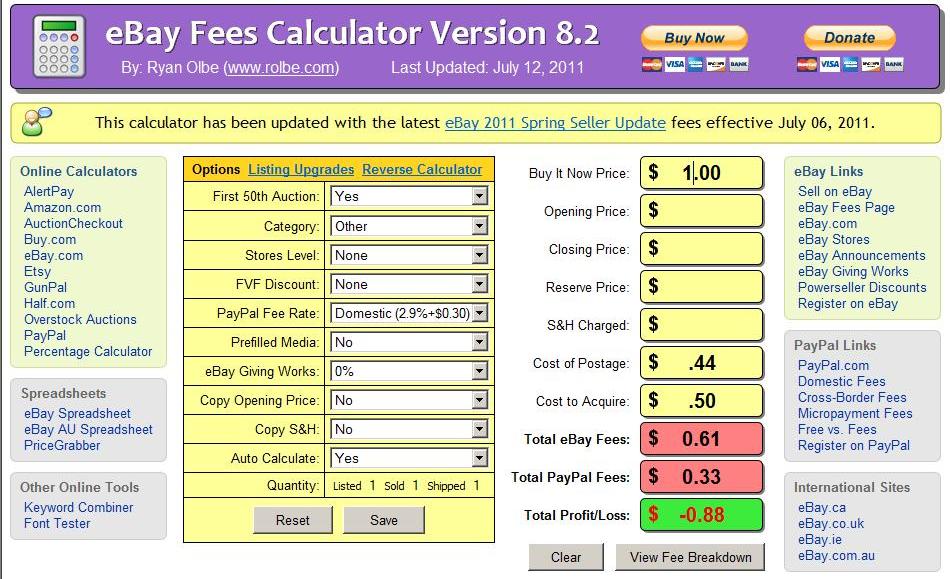Open the Percentage Calculator link
Screen dimensions: 950x579
pyautogui.click(x=88, y=351)
